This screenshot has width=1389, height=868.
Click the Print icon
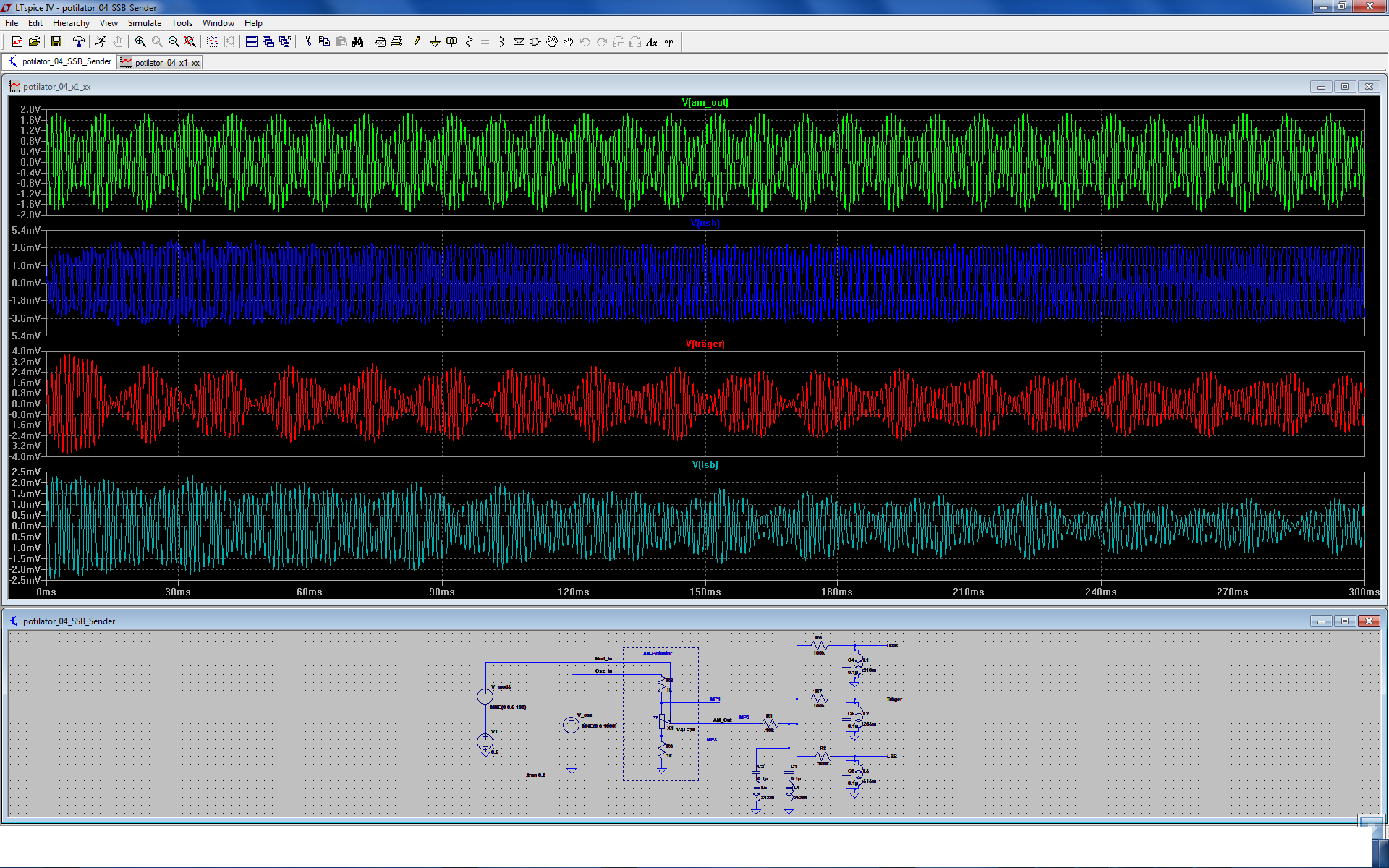[396, 42]
